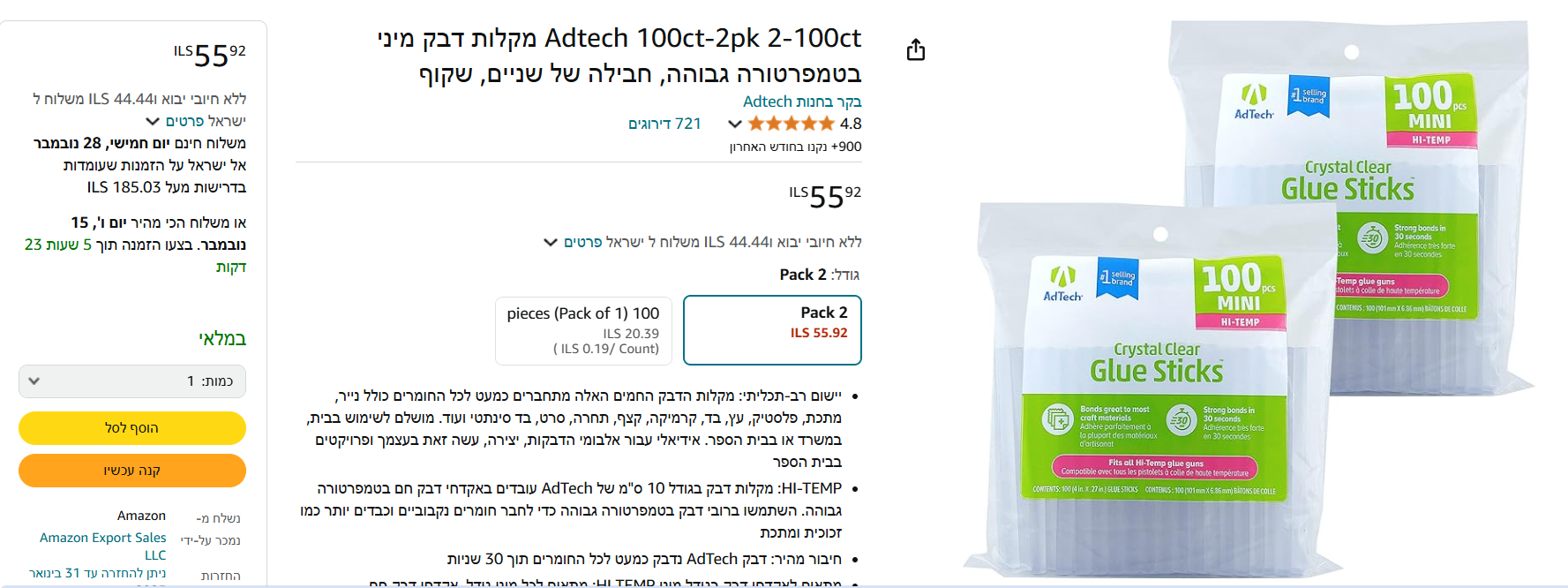The height and width of the screenshot is (588, 1568).
Task: Visit the Adtech brand store link
Action: pyautogui.click(x=802, y=102)
